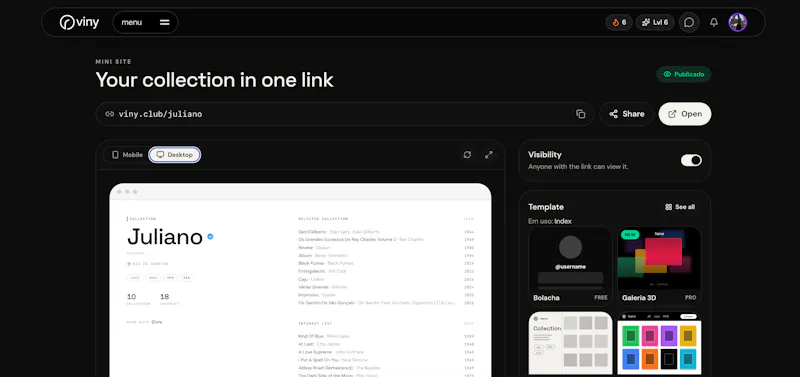Open the user profile avatar
This screenshot has width=800, height=377.
point(738,22)
